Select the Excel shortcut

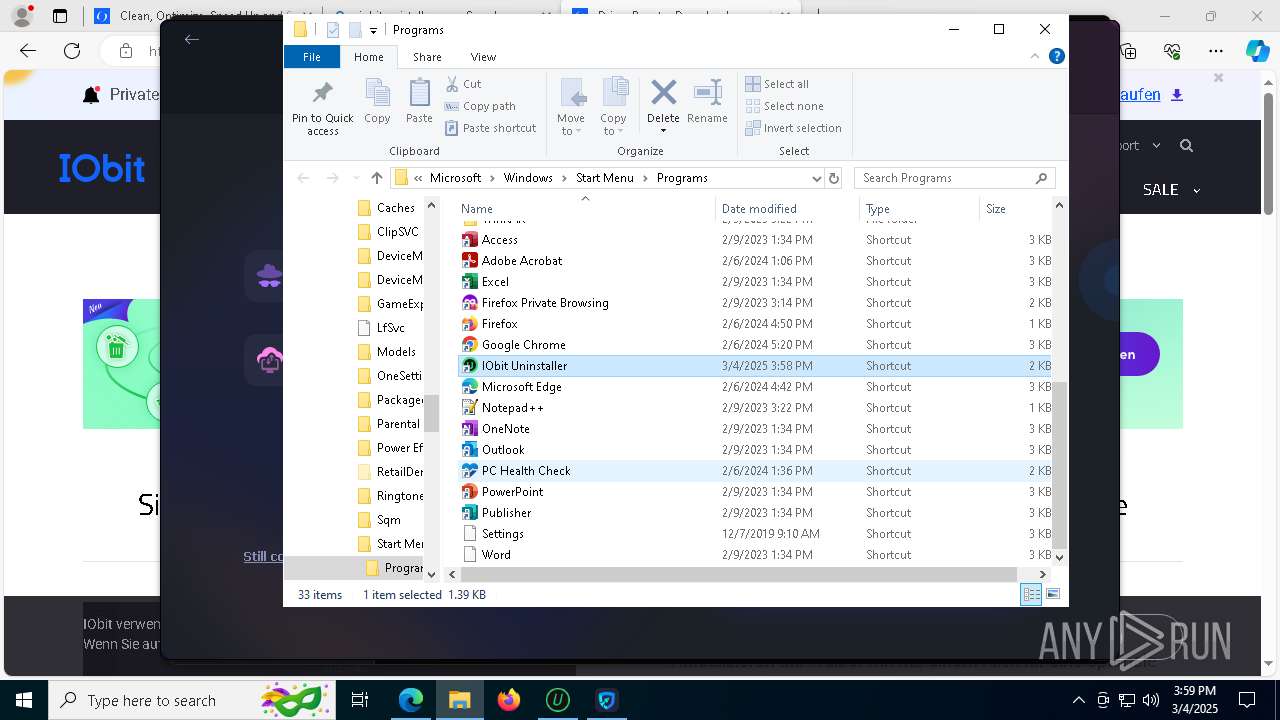coord(755,282)
